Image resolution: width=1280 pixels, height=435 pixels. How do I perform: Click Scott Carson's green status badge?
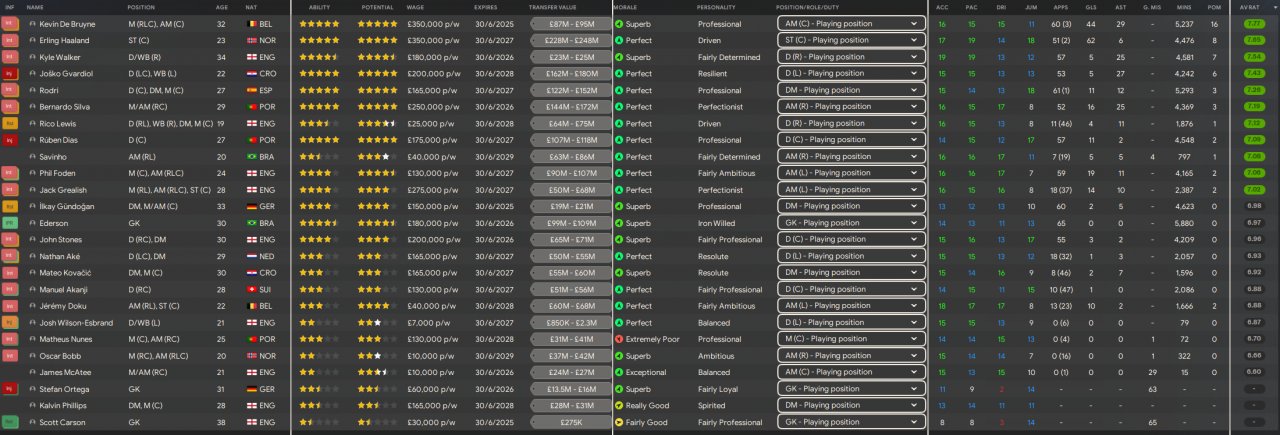[x=10, y=422]
